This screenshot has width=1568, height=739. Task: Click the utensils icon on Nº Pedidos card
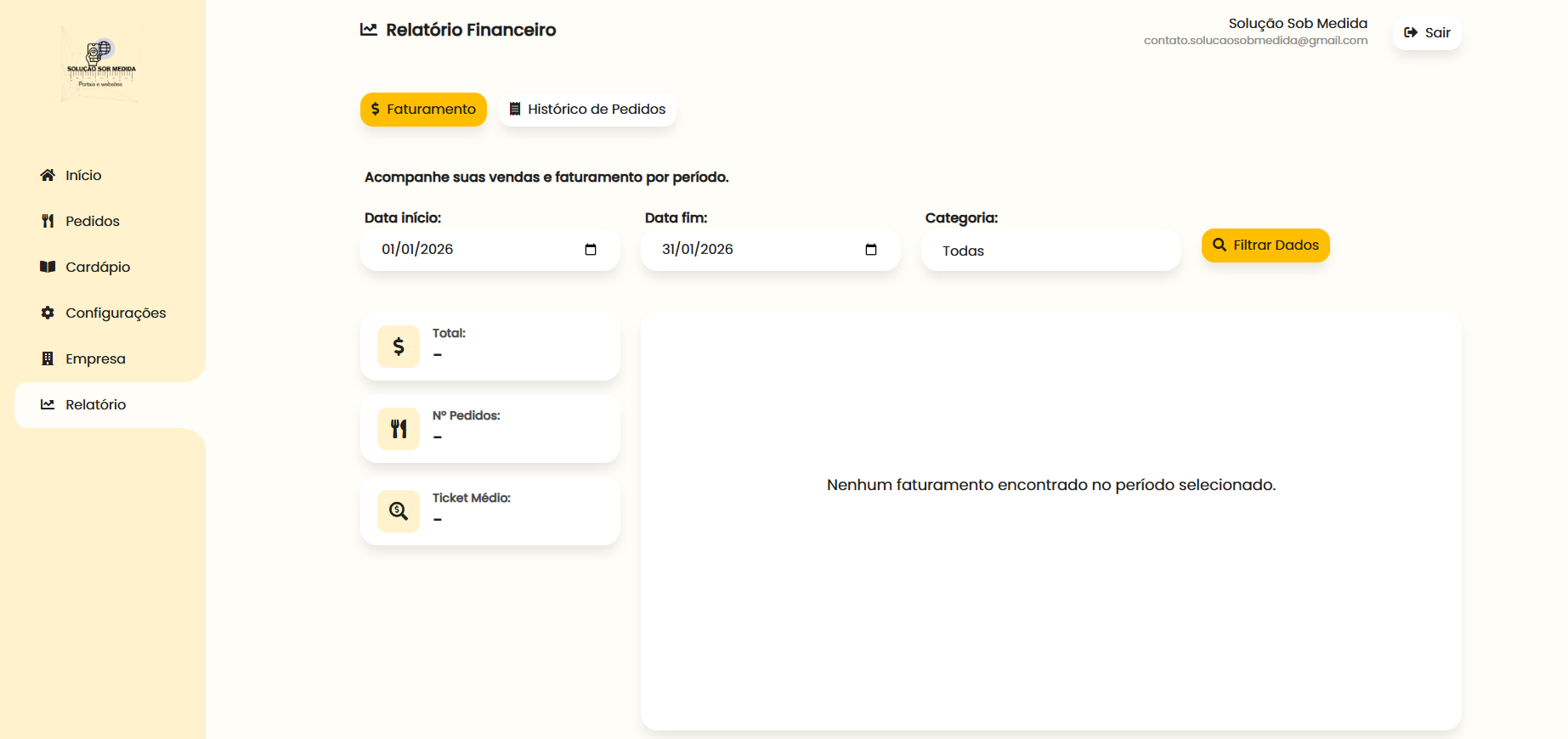[399, 429]
